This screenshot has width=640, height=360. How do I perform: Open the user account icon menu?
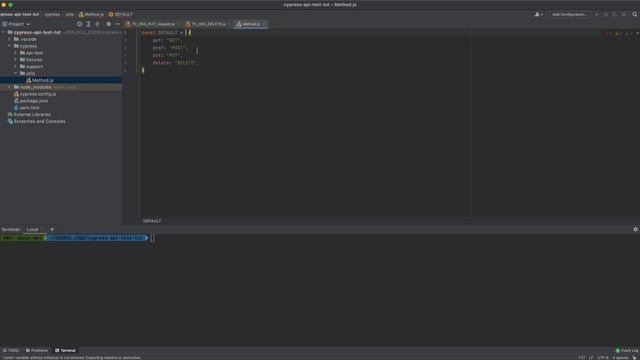(538, 14)
